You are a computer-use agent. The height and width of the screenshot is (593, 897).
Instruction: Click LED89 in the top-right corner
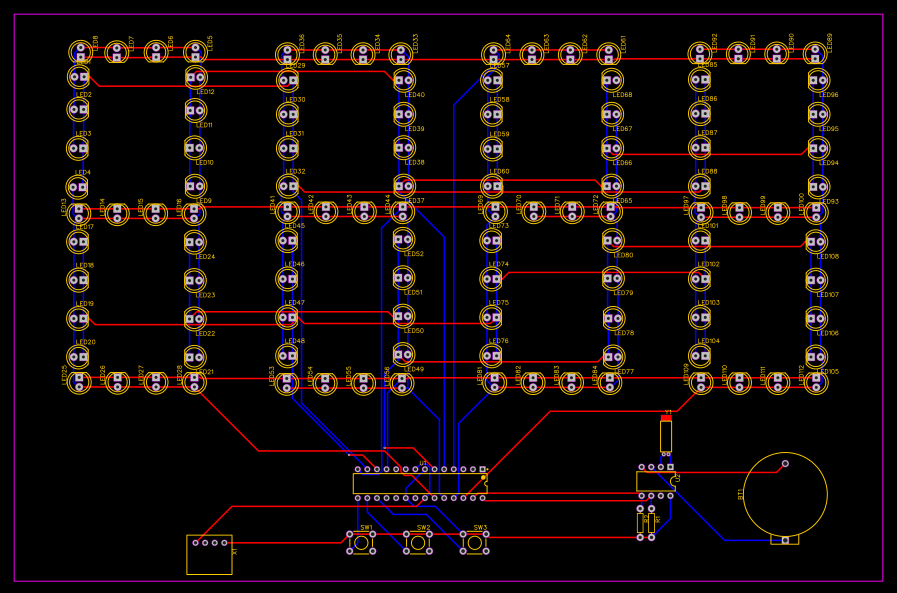[815, 51]
